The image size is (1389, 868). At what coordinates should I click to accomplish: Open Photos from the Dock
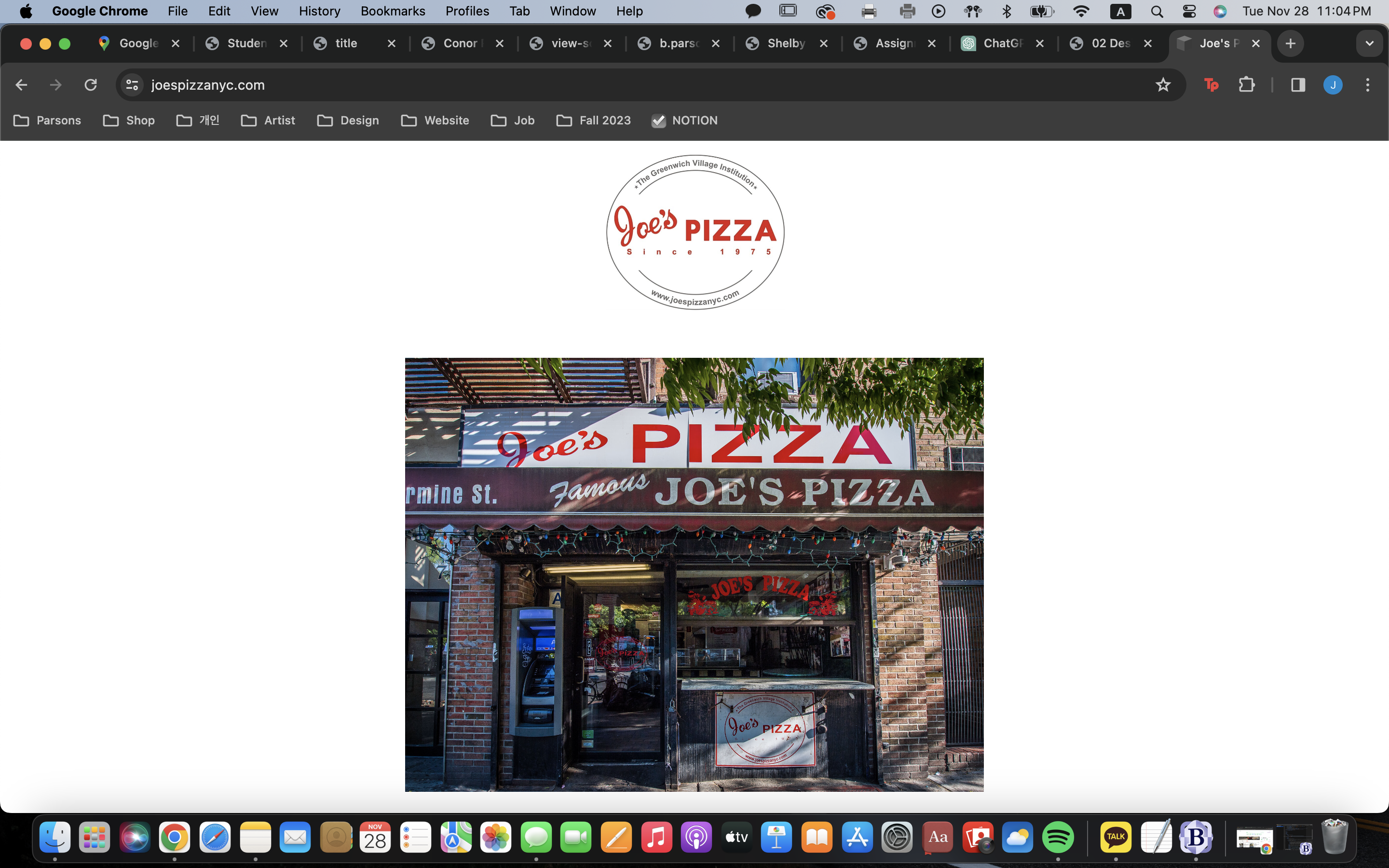[496, 838]
